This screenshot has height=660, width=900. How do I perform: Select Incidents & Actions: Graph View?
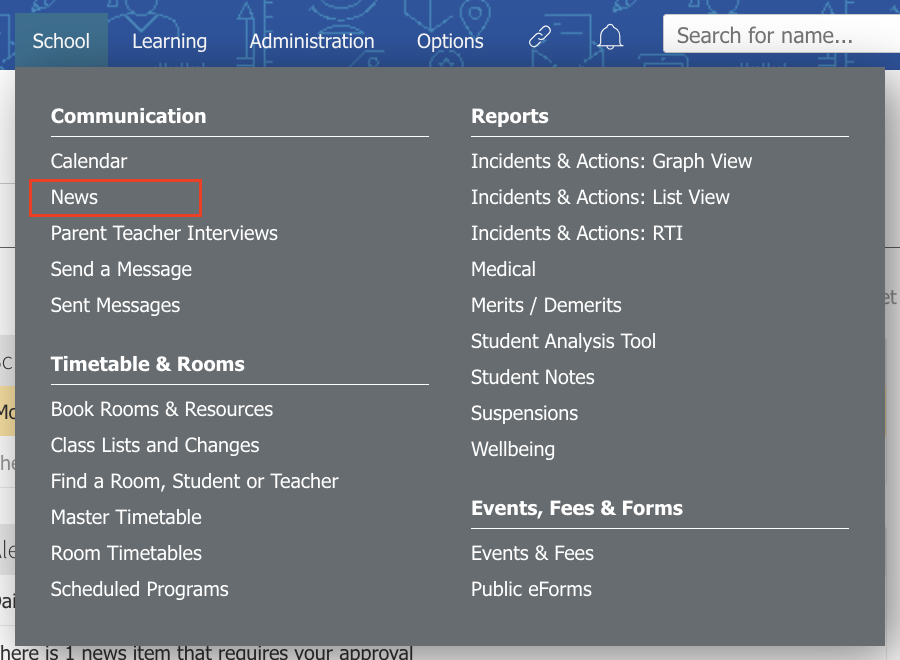611,161
